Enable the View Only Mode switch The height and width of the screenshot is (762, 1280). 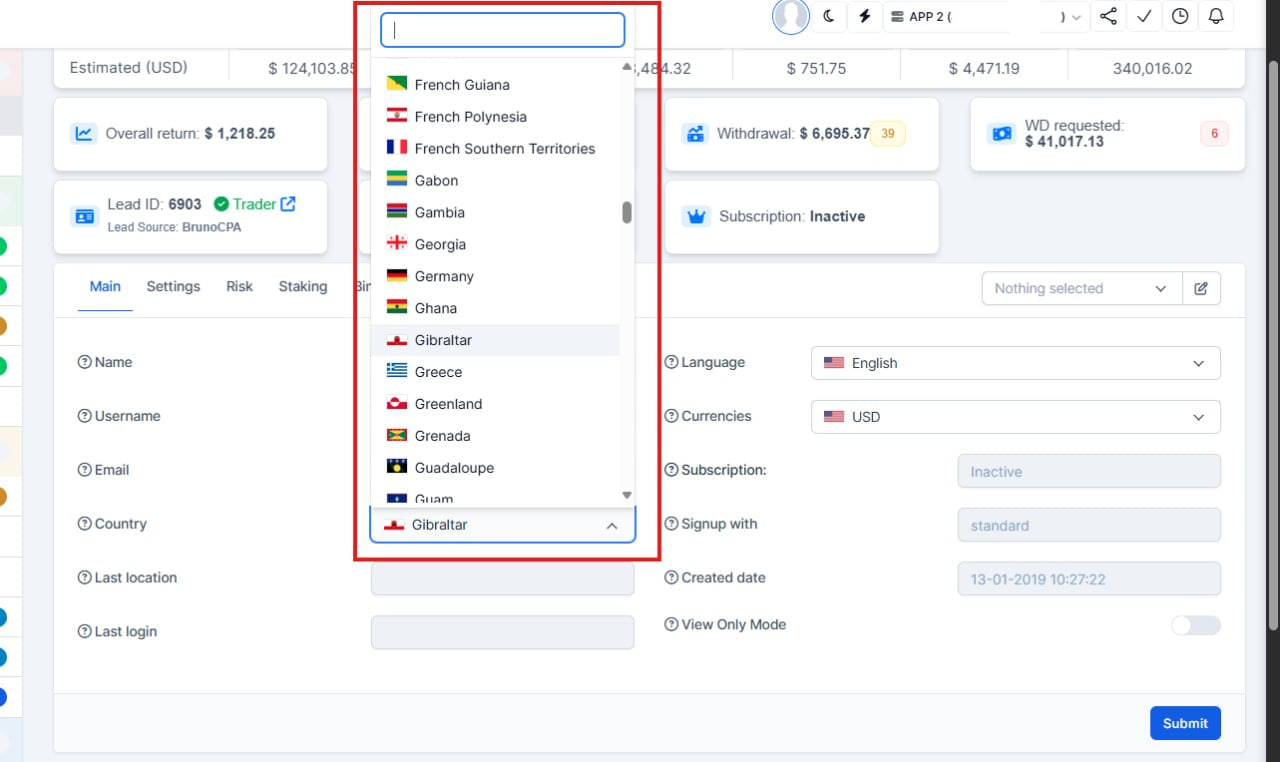[1196, 625]
